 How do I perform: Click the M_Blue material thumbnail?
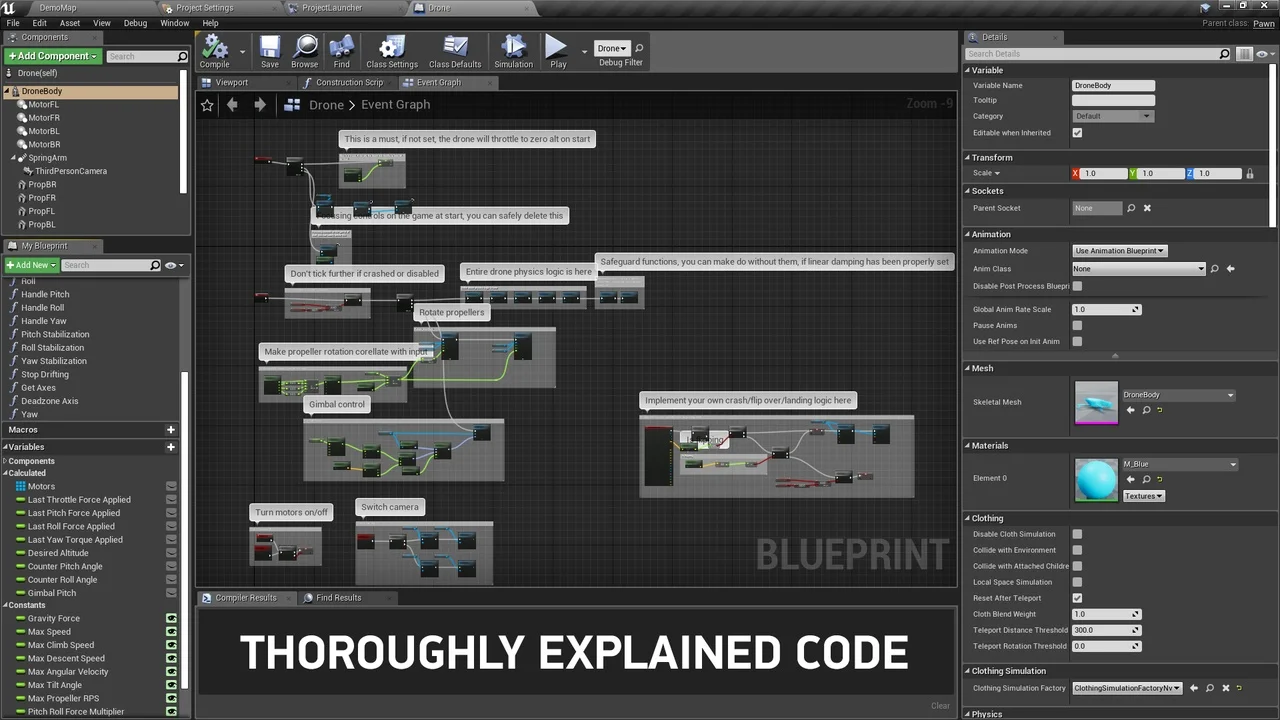[x=1096, y=479]
